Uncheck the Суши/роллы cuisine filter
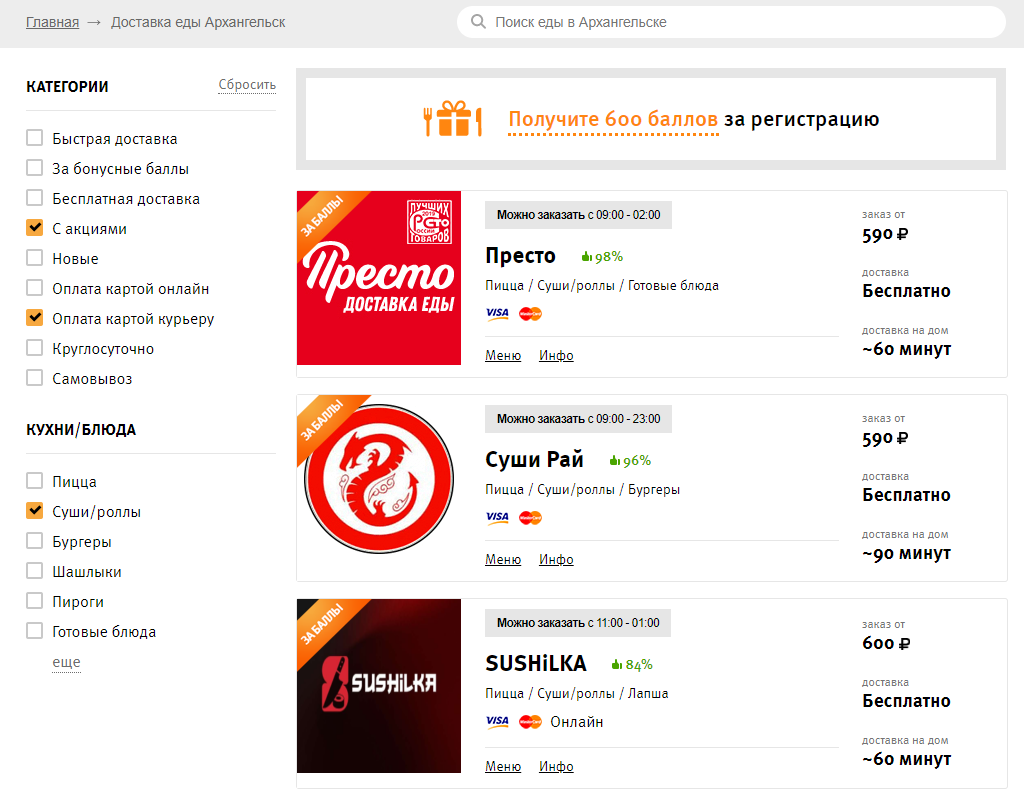The image size is (1024, 803). pyautogui.click(x=35, y=511)
